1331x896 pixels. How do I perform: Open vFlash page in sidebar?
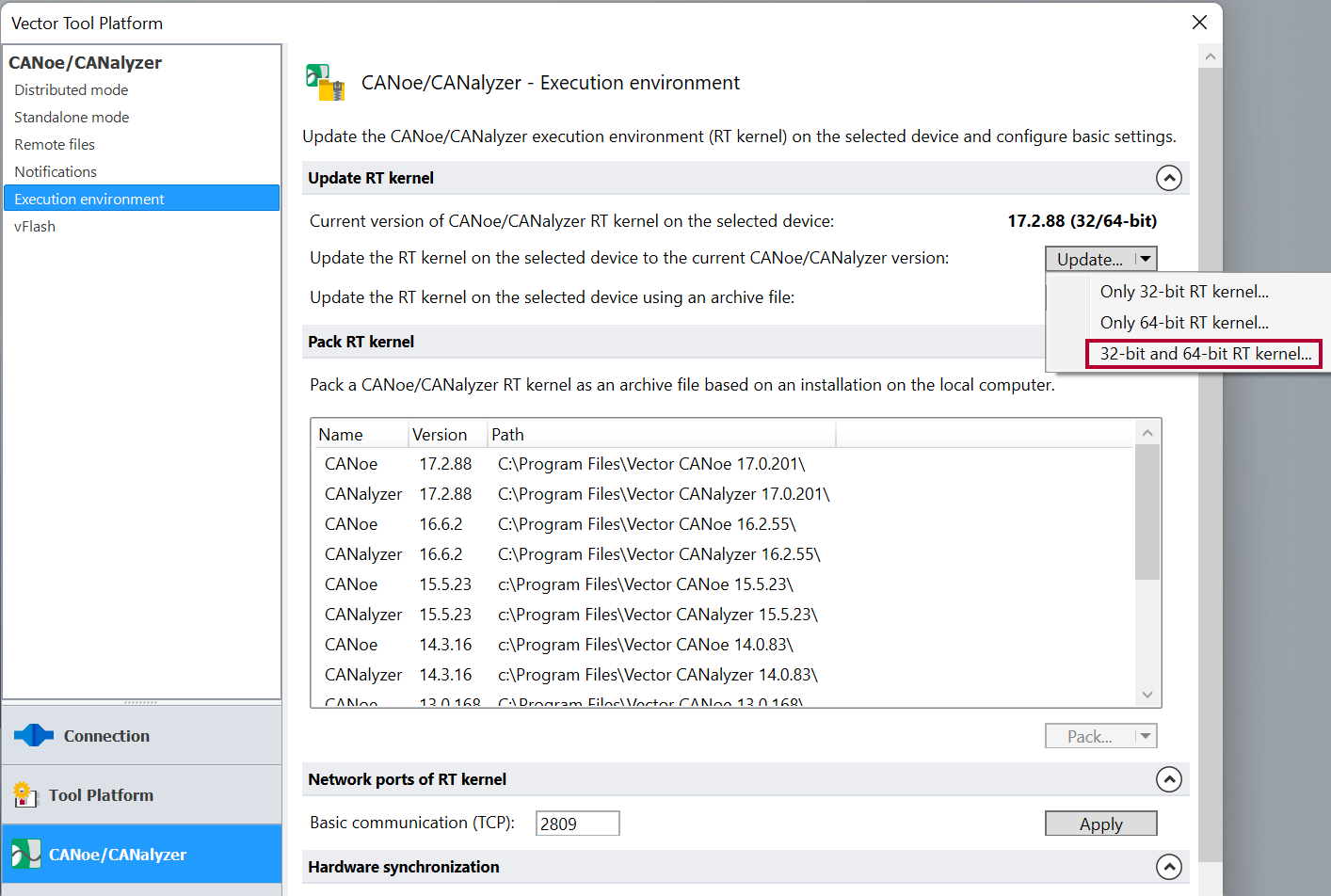[35, 226]
